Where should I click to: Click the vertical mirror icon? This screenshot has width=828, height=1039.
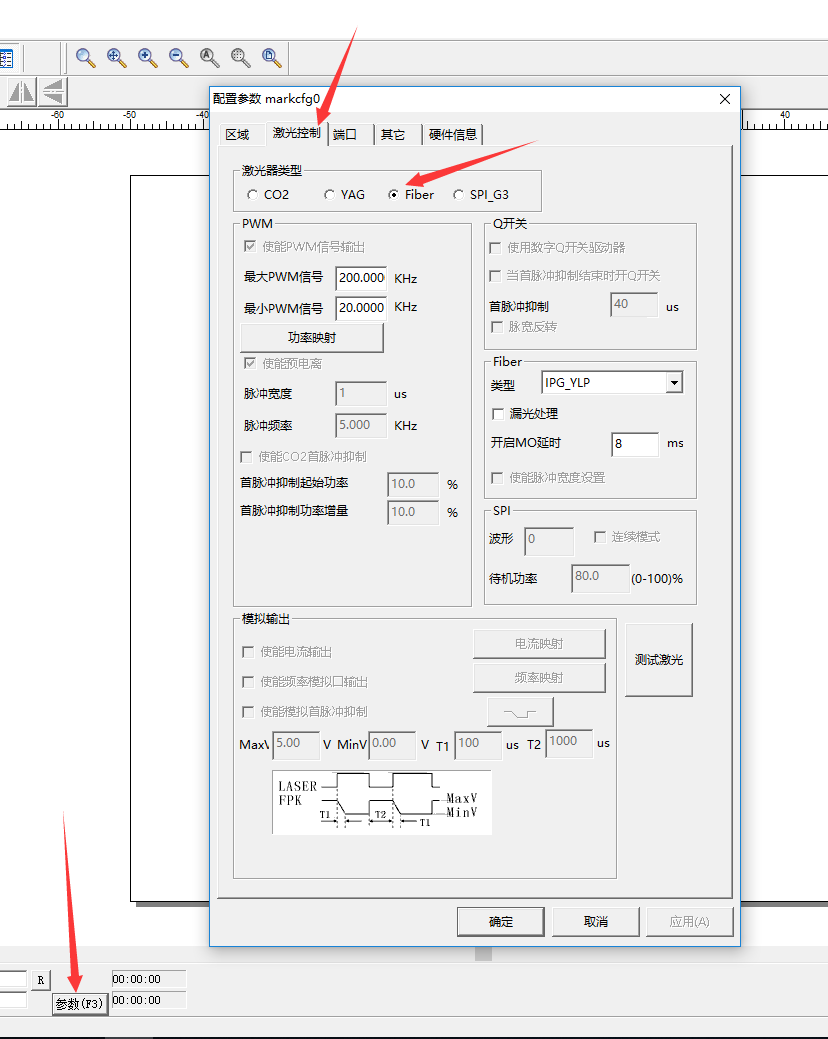pos(52,92)
